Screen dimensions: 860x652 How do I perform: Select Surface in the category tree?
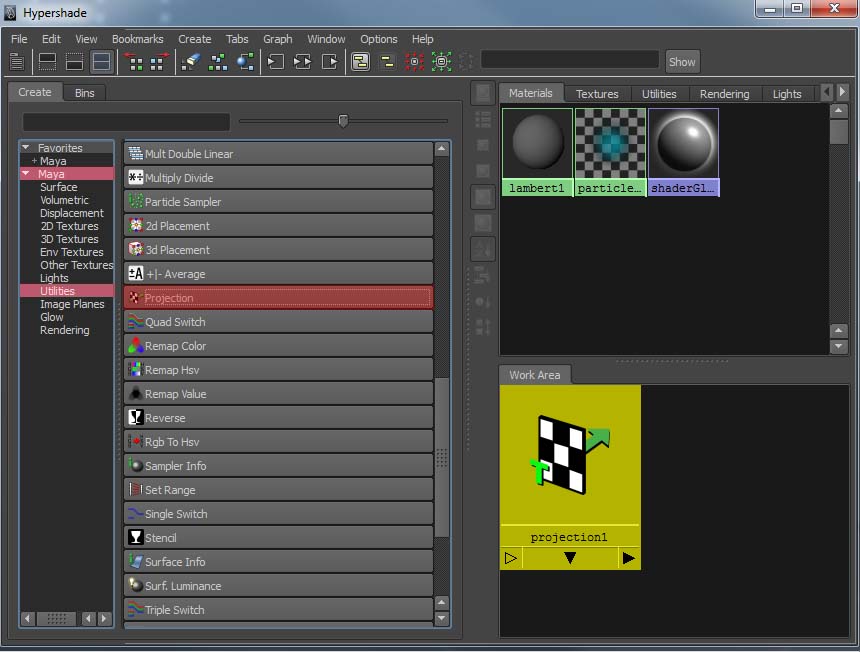59,187
